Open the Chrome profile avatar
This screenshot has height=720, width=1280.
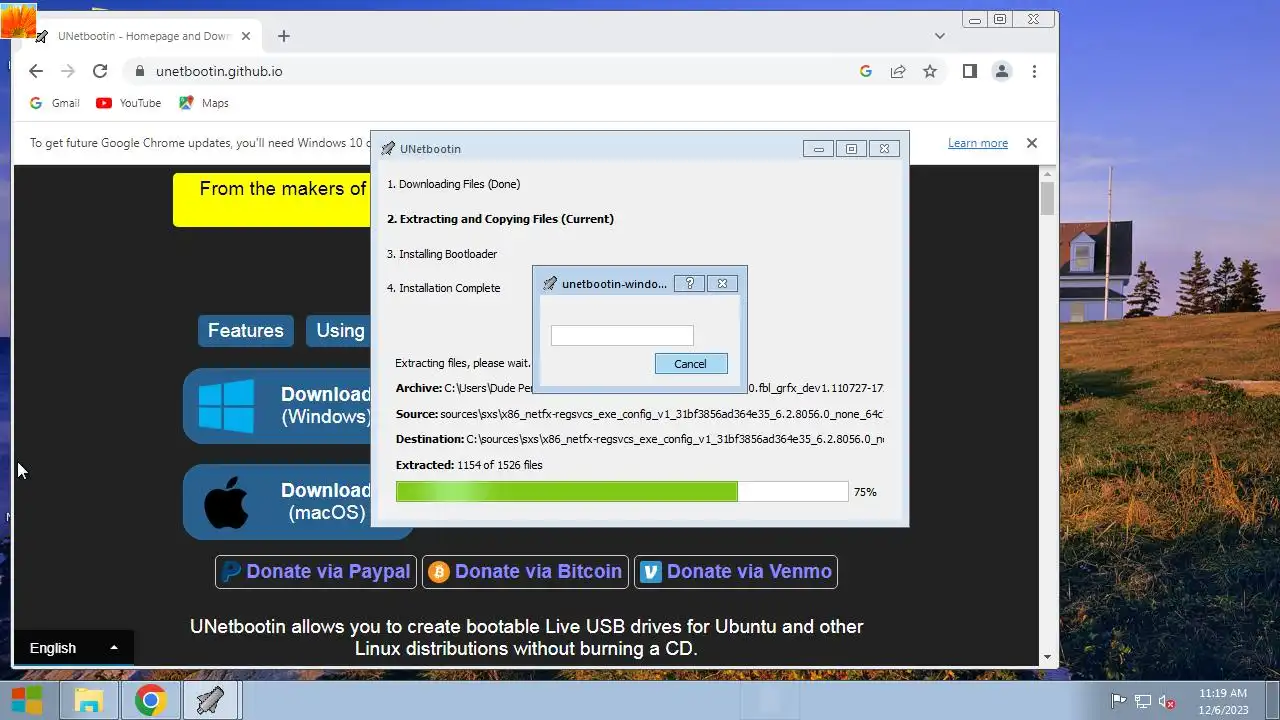coord(1002,71)
